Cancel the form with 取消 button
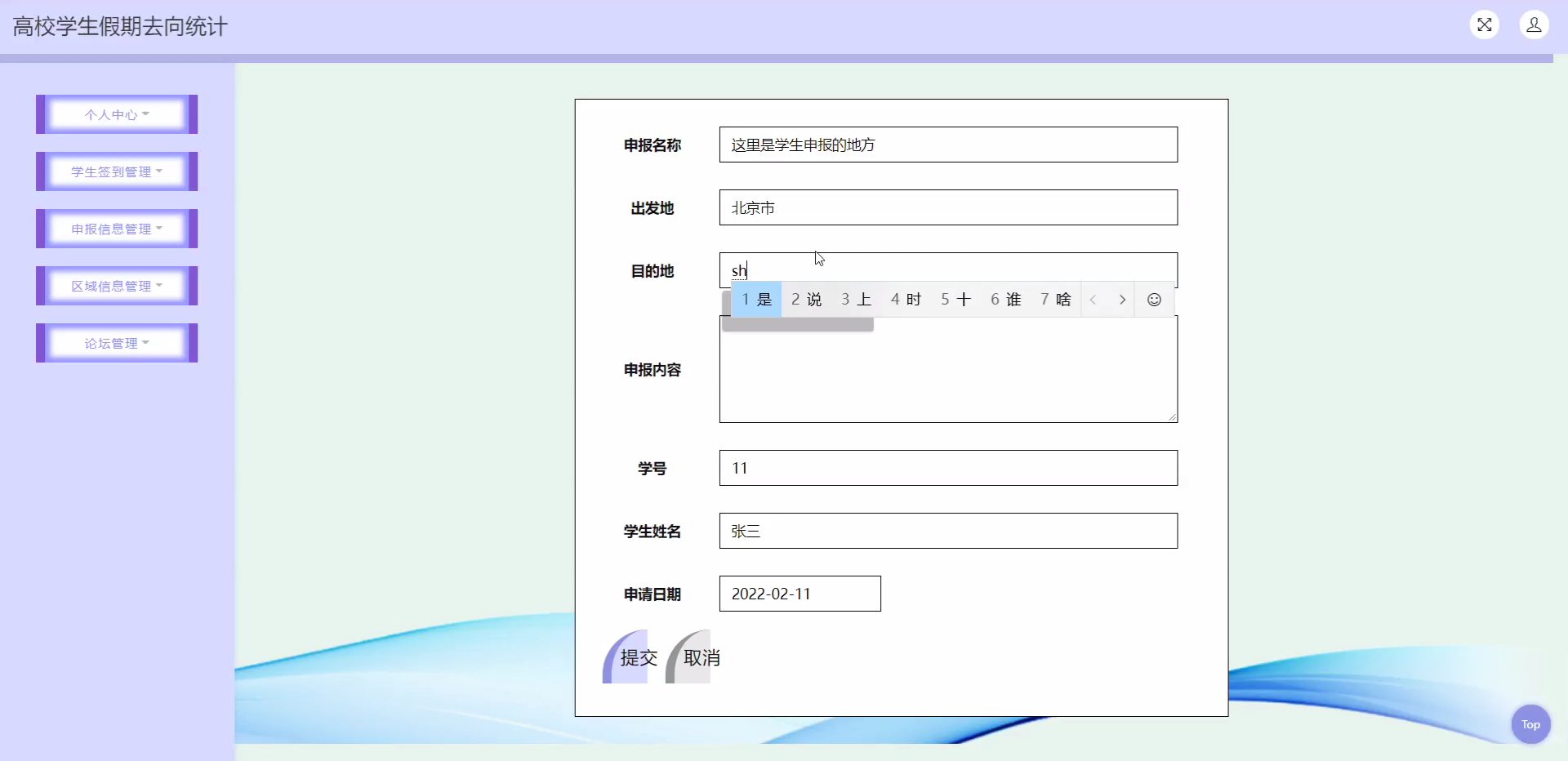 click(693, 656)
